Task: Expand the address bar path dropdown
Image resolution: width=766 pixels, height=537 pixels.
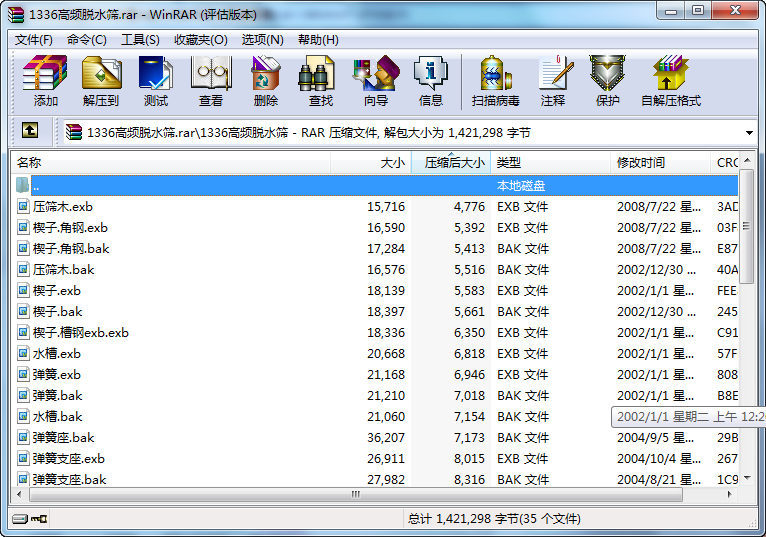Action: 749,133
